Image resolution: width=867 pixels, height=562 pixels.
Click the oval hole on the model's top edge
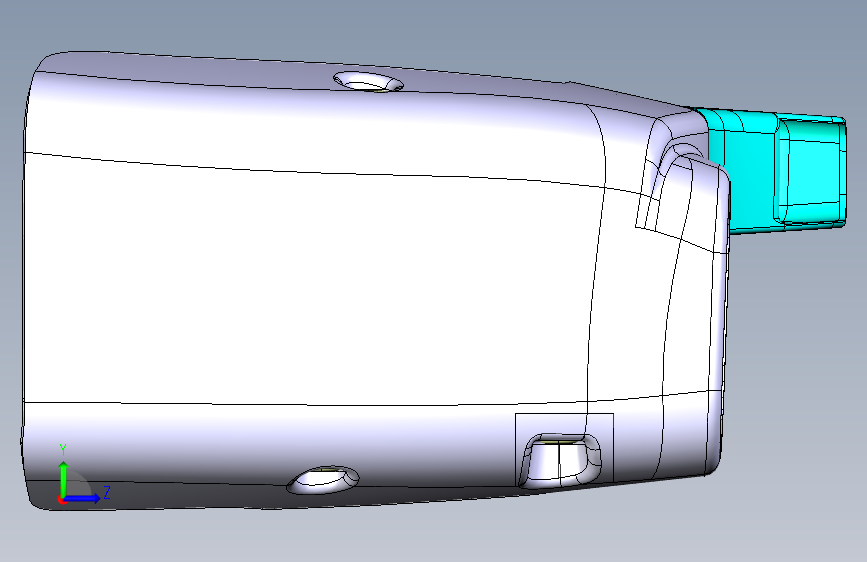click(x=368, y=82)
